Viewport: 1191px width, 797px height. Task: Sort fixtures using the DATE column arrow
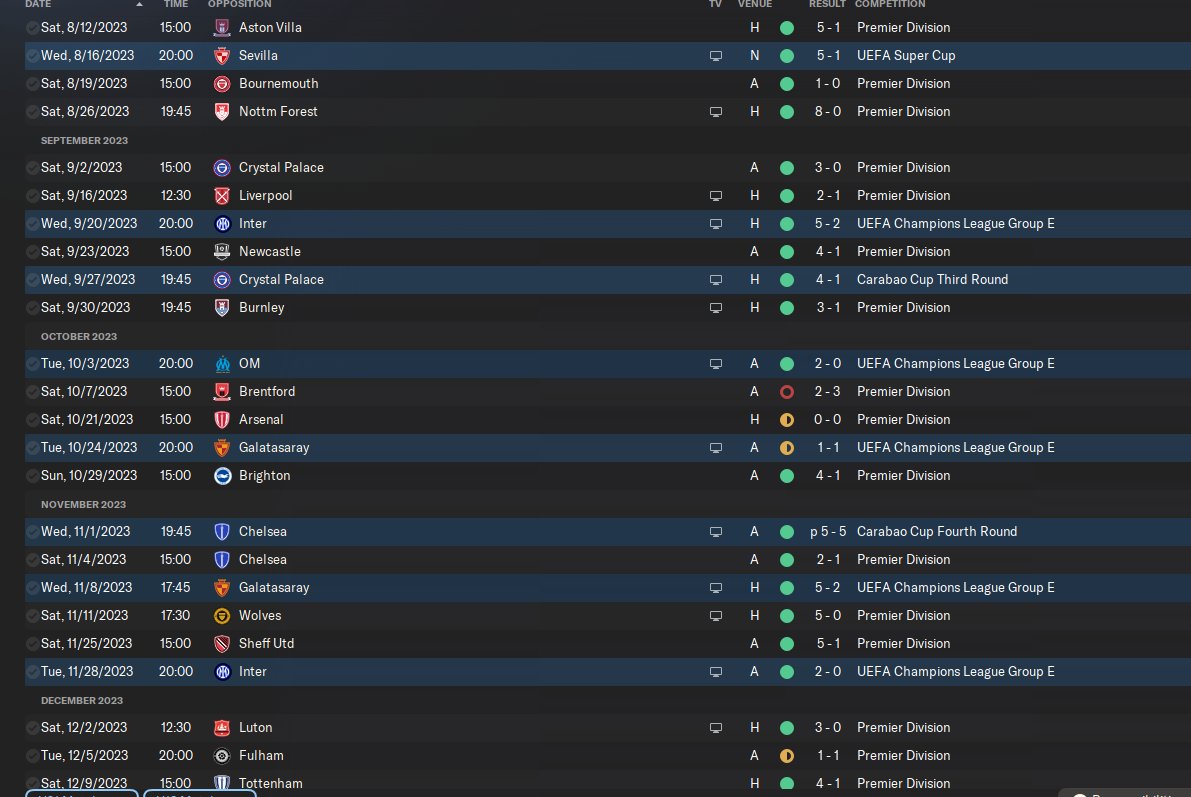(x=139, y=4)
